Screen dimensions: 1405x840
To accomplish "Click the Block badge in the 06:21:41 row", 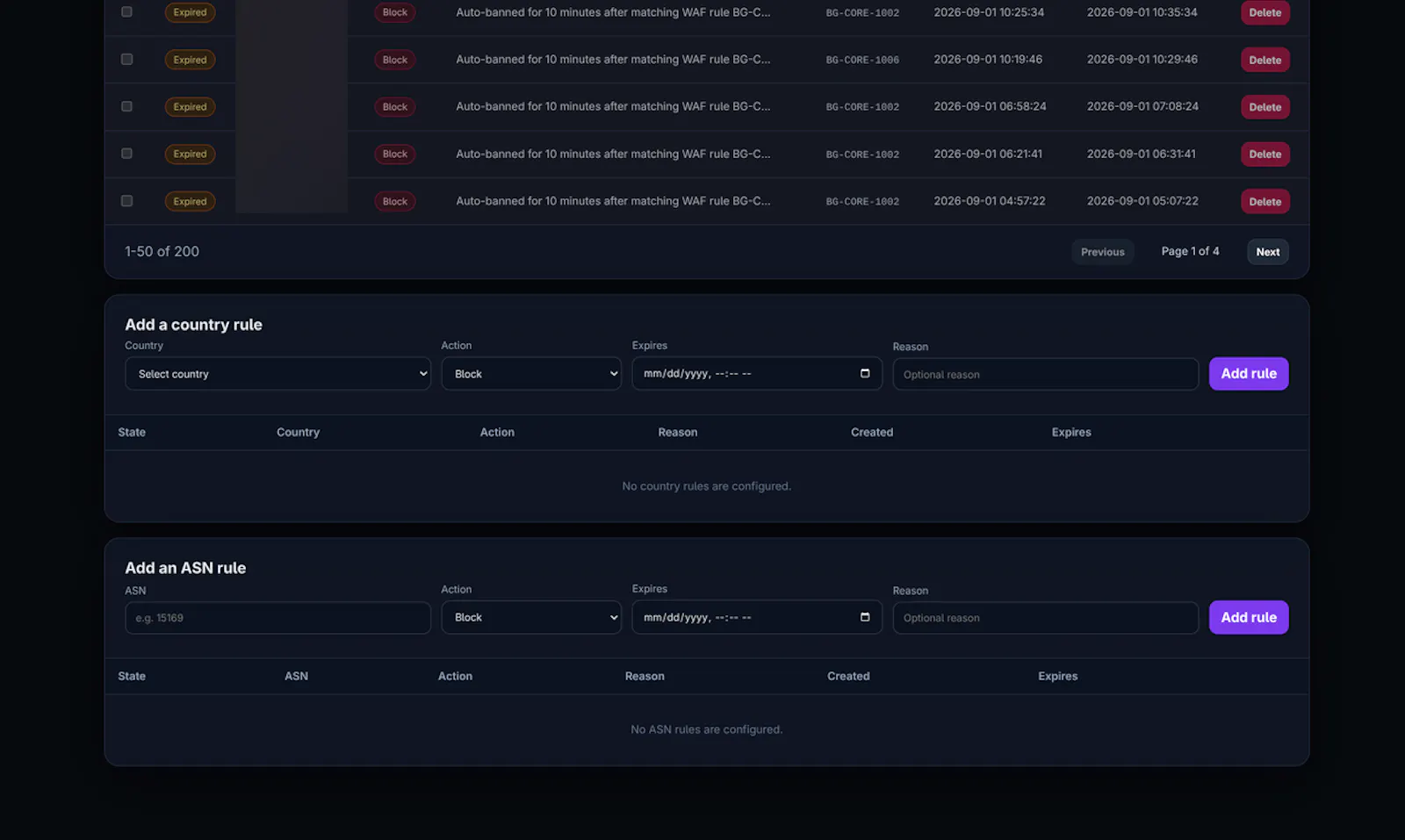I will click(395, 154).
